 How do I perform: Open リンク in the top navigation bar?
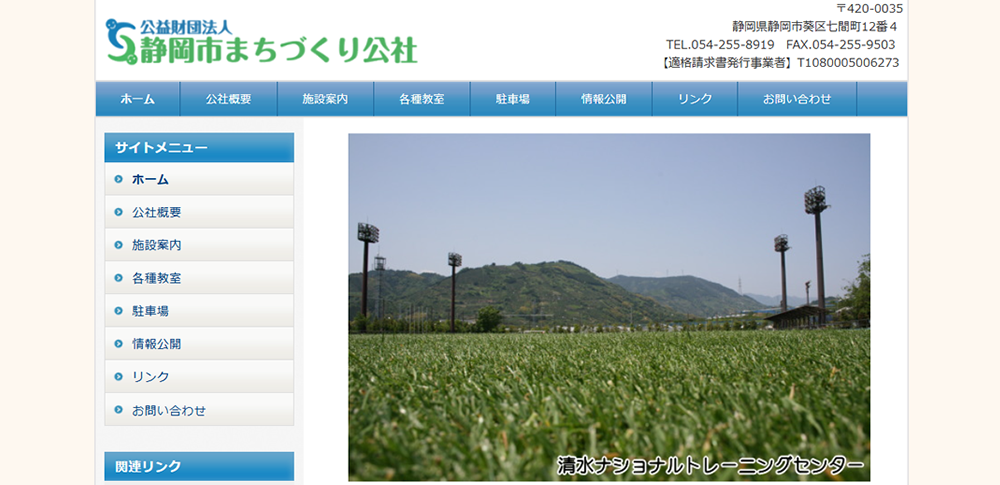695,99
